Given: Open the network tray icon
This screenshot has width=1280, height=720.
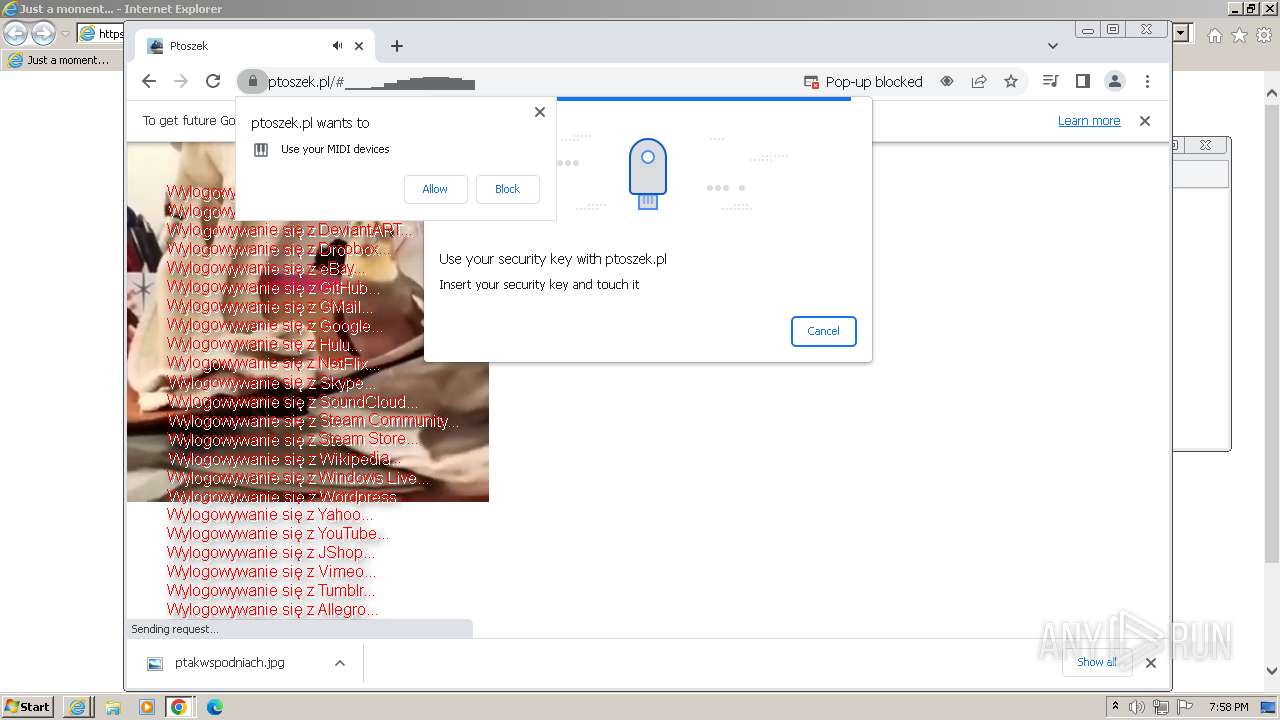Looking at the screenshot, I should point(1161,707).
